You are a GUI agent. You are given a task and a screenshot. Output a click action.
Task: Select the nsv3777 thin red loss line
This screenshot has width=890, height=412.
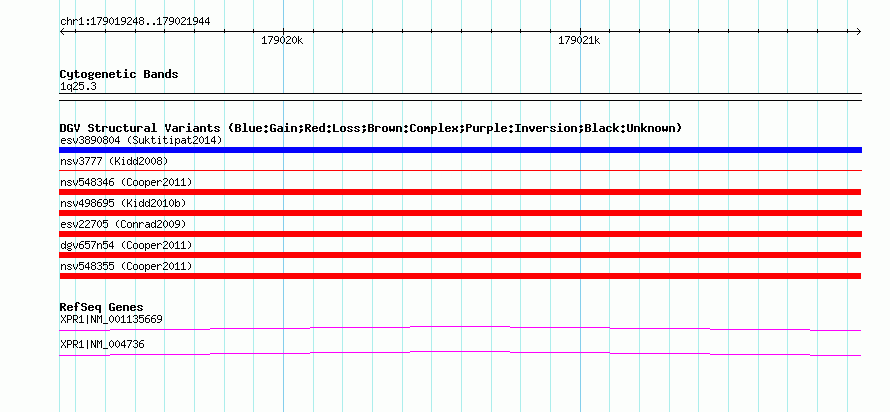pyautogui.click(x=460, y=170)
